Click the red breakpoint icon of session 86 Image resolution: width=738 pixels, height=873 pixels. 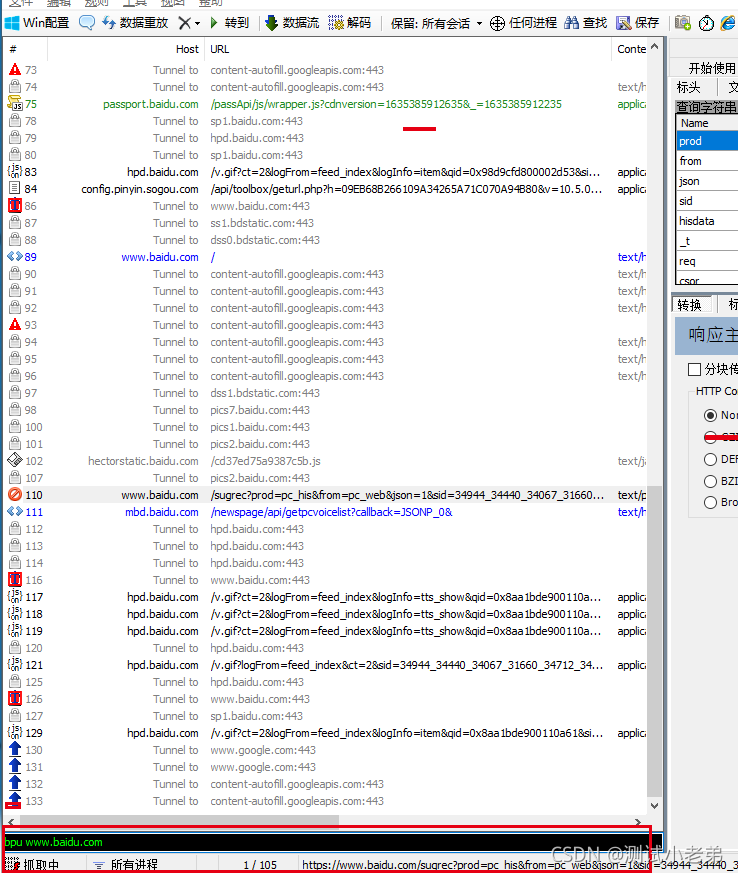pyautogui.click(x=14, y=205)
